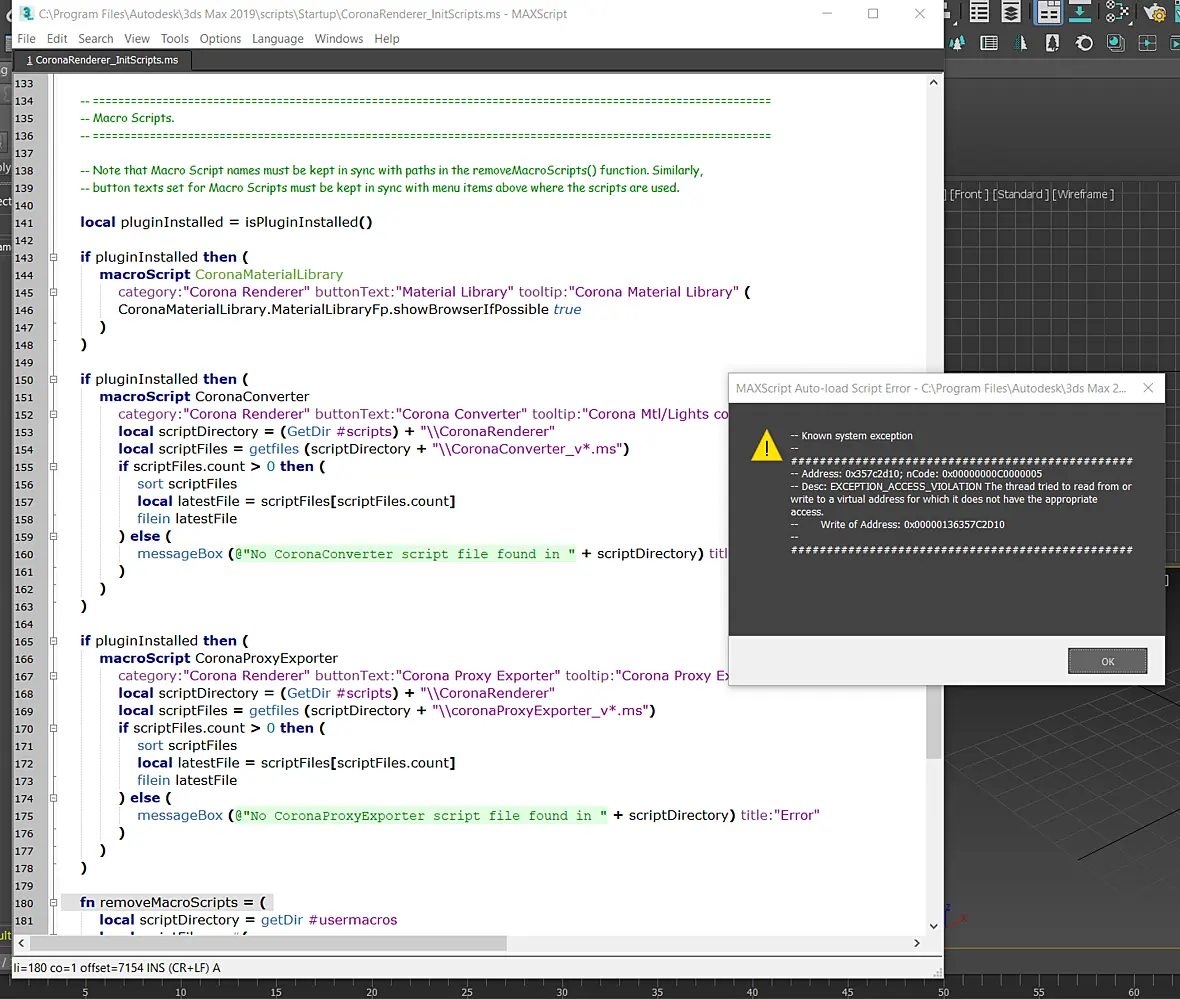Click the MAXScript editor window icon

(27, 14)
